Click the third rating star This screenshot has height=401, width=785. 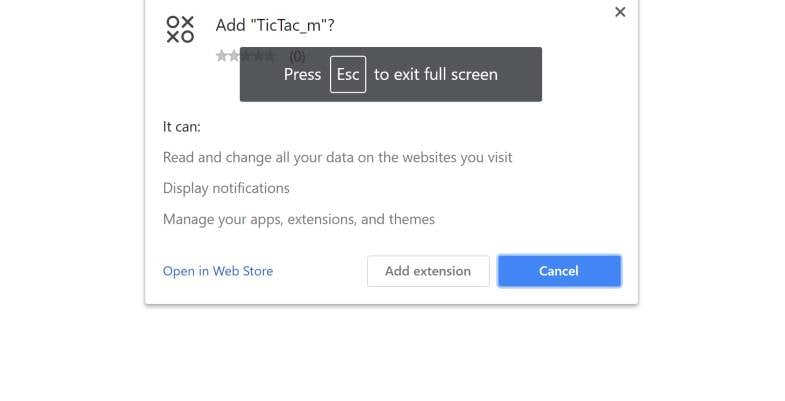[x=245, y=56]
